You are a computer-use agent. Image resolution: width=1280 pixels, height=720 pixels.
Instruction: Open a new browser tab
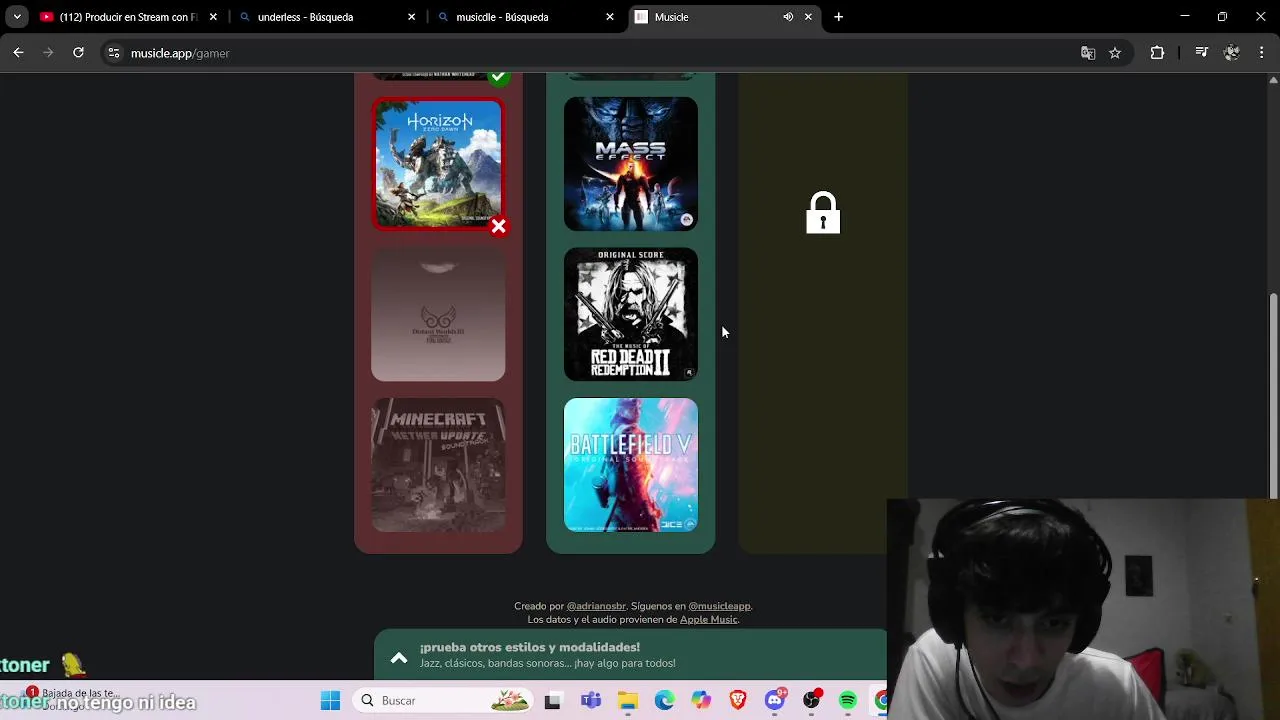(x=838, y=17)
